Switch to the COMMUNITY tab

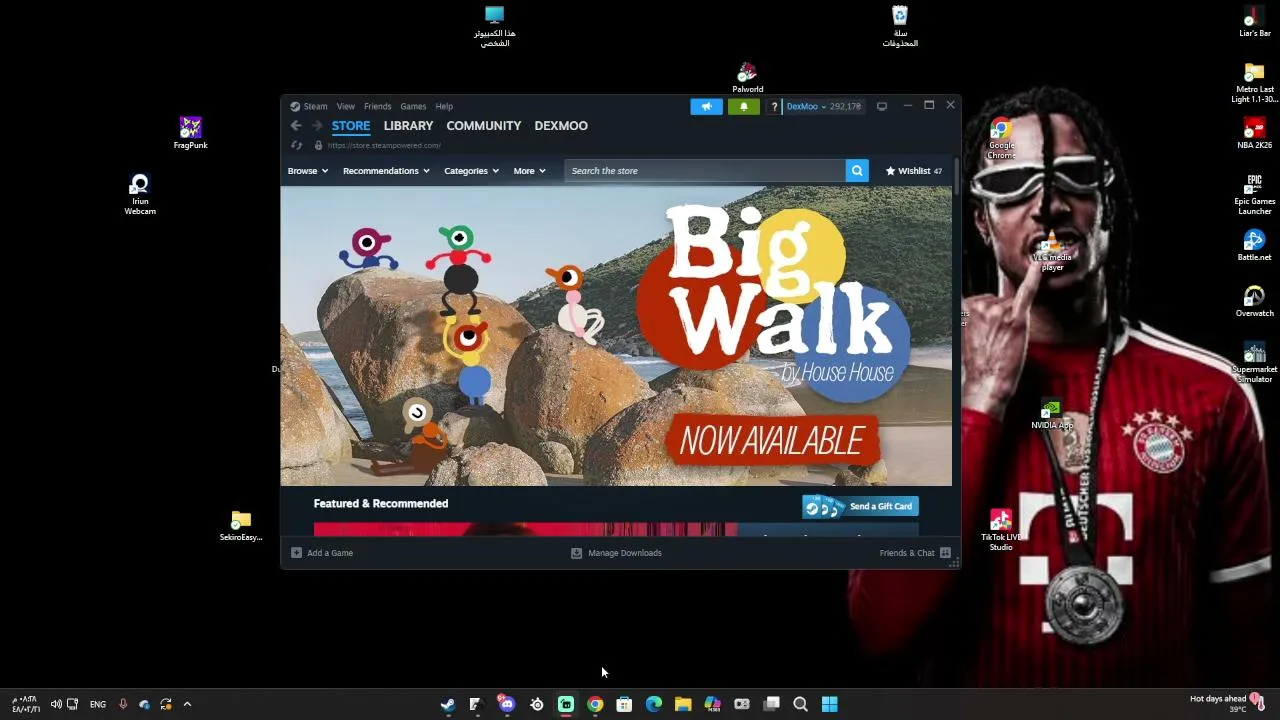click(x=484, y=126)
